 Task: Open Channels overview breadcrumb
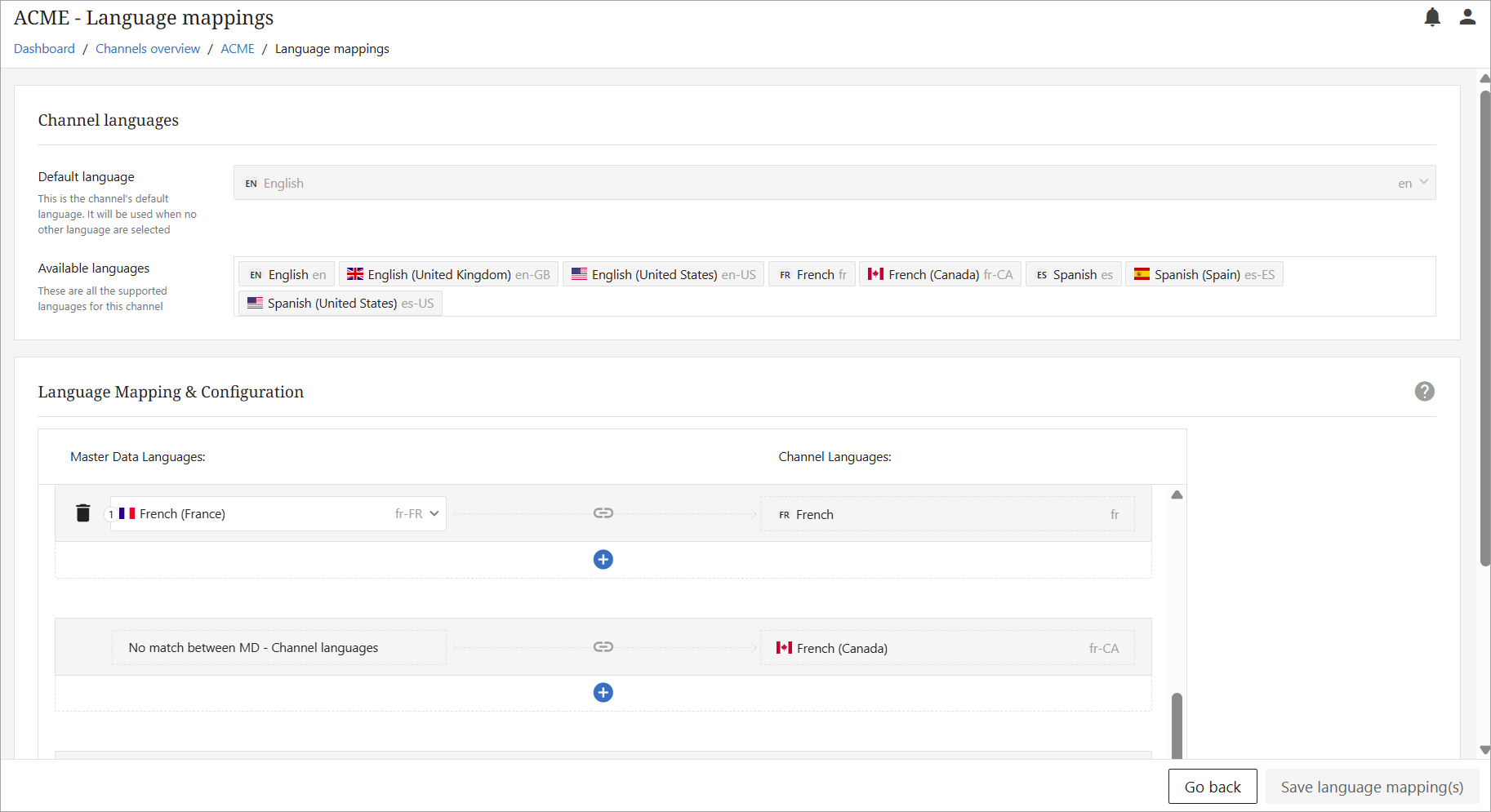point(148,49)
